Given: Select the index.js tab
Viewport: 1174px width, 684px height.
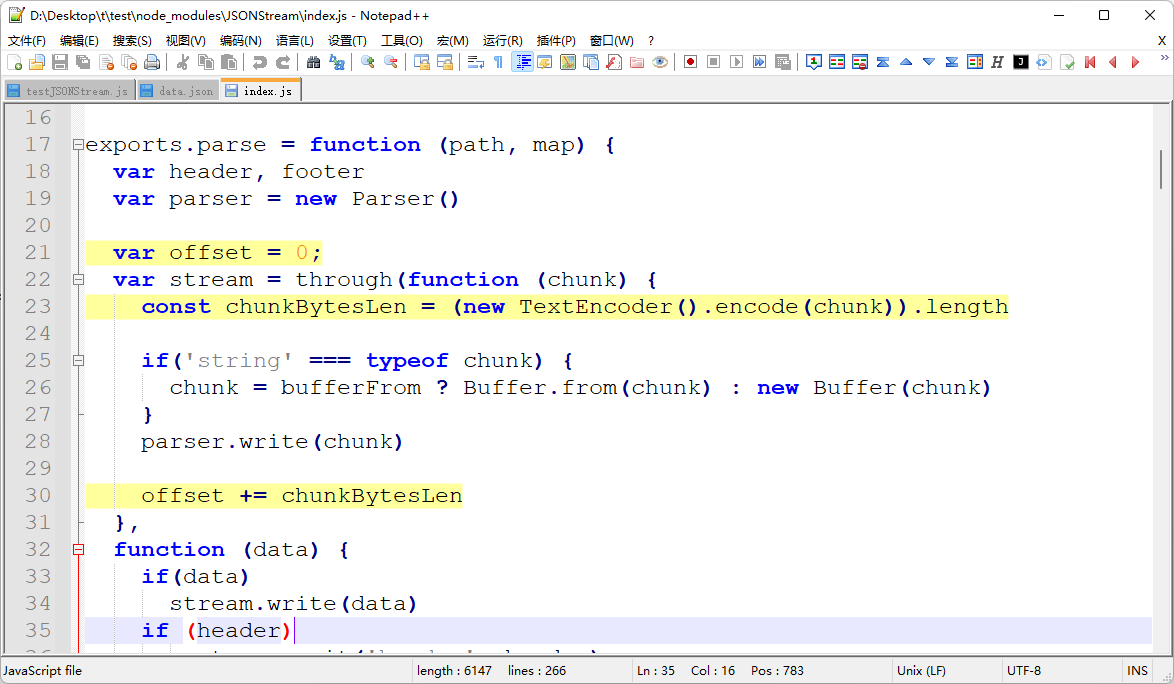Looking at the screenshot, I should tap(261, 91).
